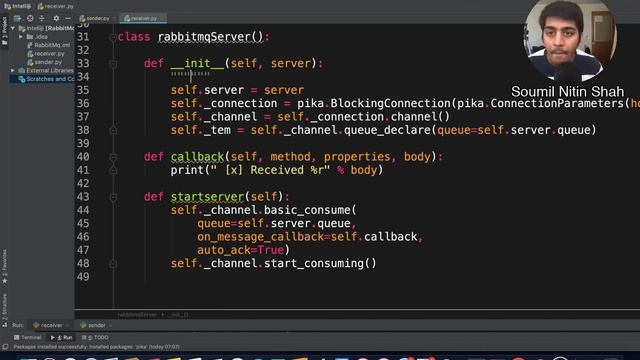
Task: Collapse the rabbitmqServer class fold marker
Action: click(113, 37)
